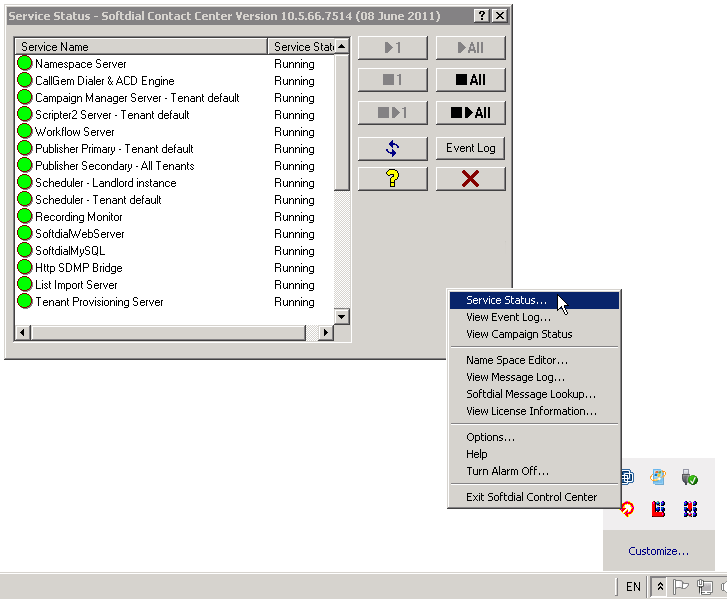Open help with the yellow question mark
This screenshot has width=727, height=599.
coord(392,178)
